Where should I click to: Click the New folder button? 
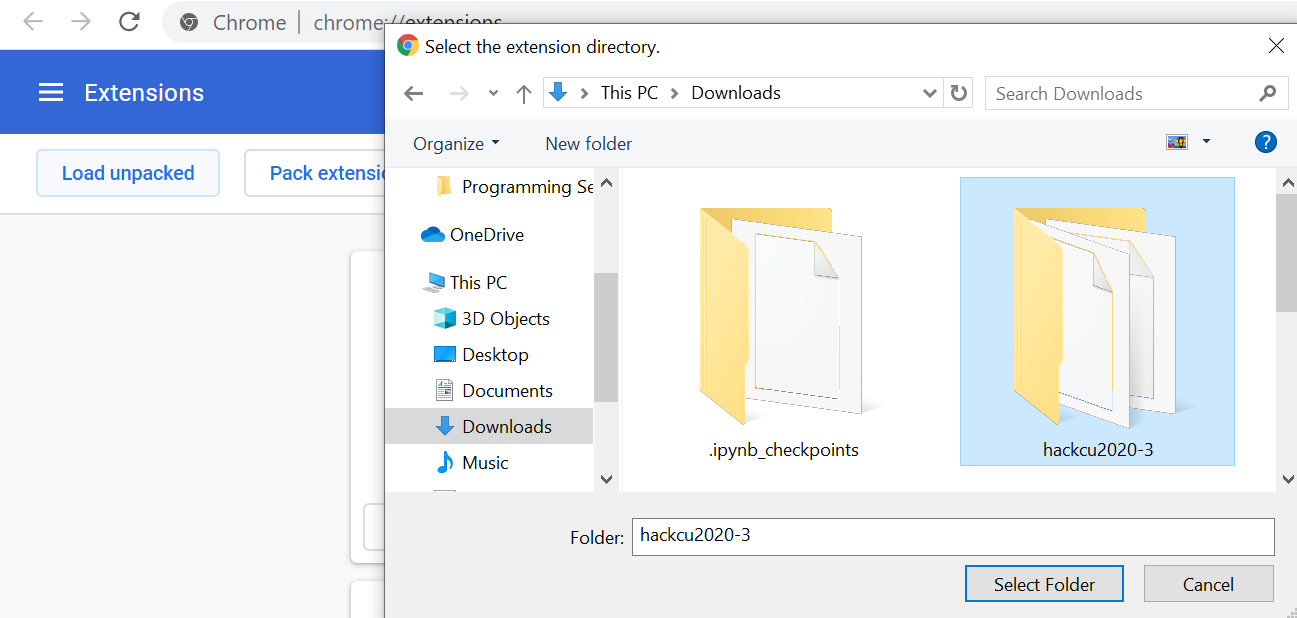tap(588, 144)
